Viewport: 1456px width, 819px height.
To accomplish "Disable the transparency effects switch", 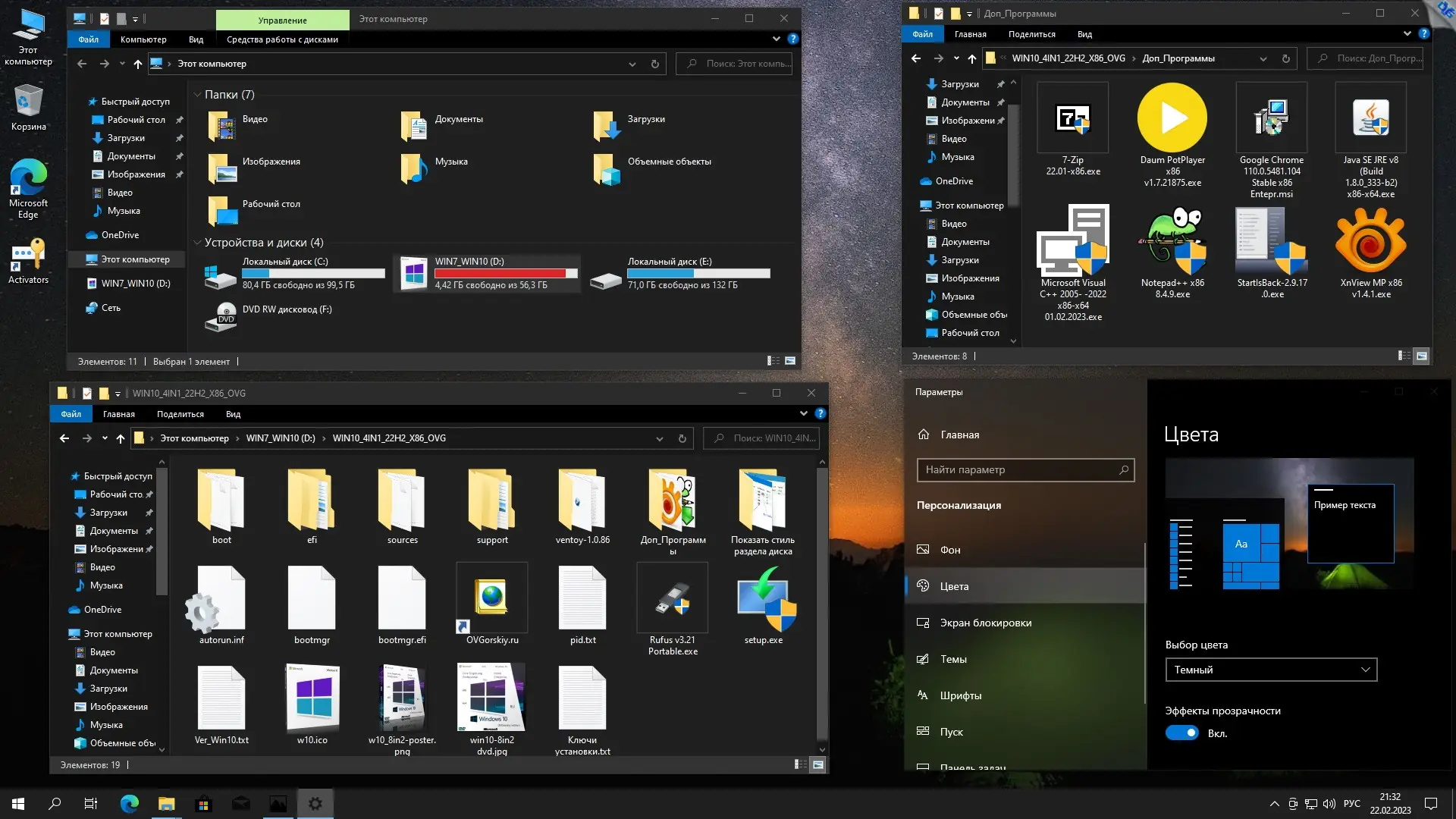I will click(1182, 733).
